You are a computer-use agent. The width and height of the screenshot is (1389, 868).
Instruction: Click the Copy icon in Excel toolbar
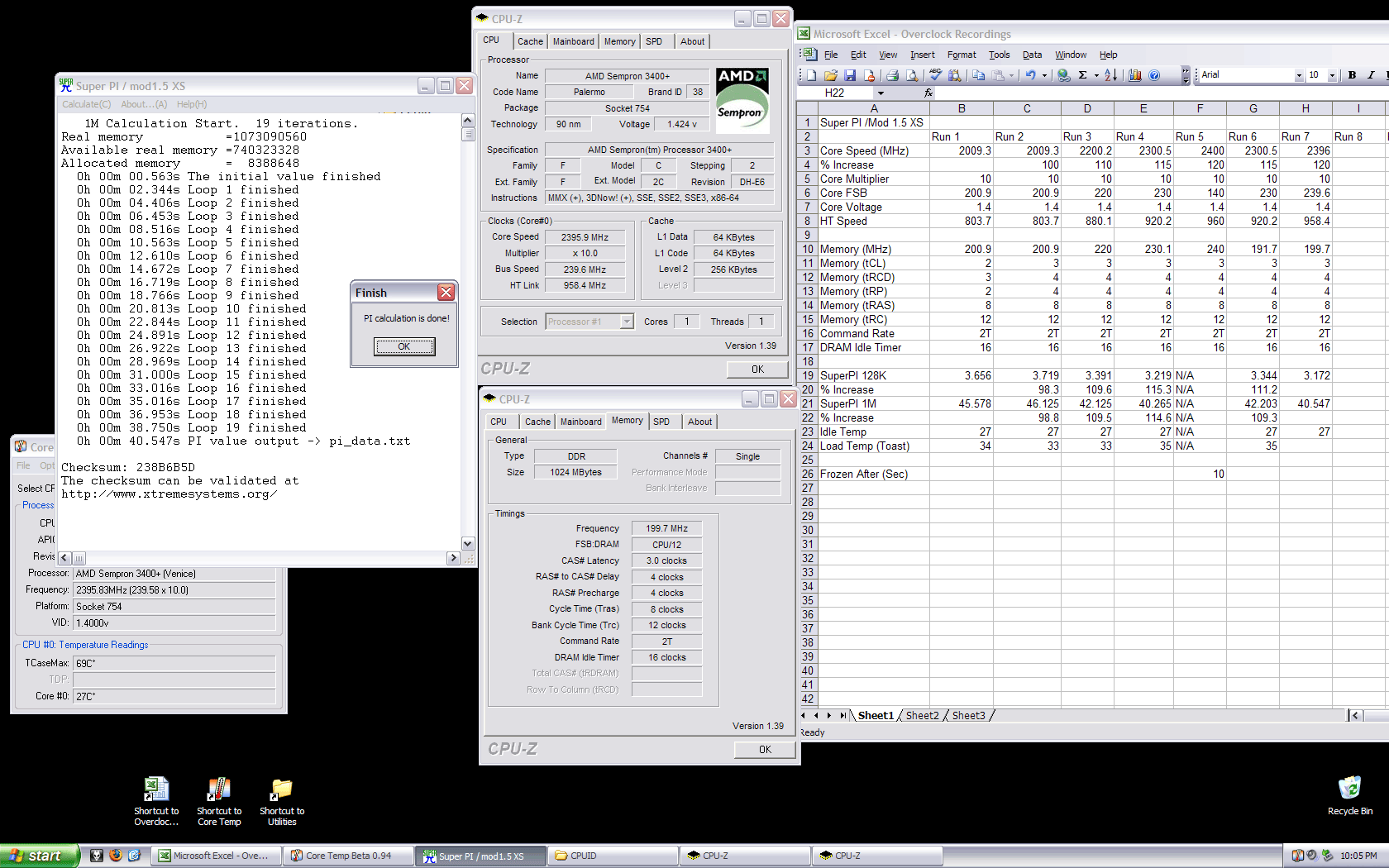[978, 75]
